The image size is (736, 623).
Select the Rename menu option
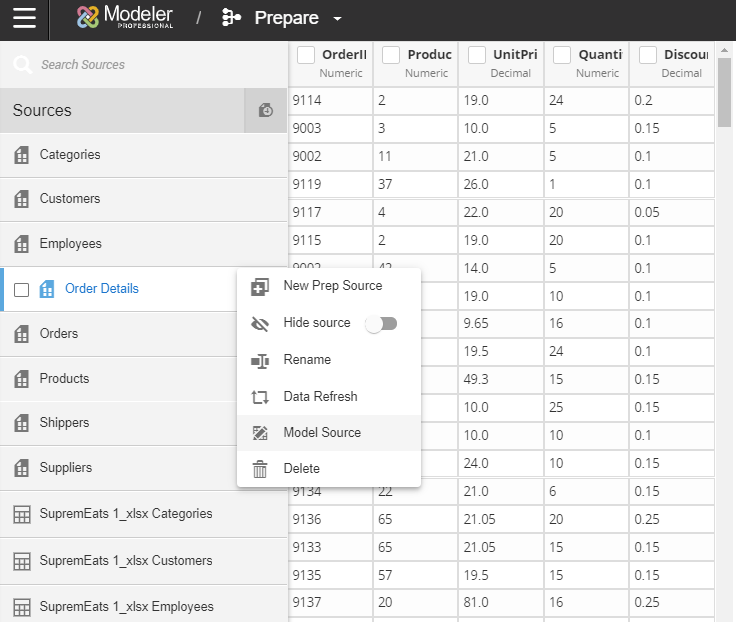pos(307,360)
